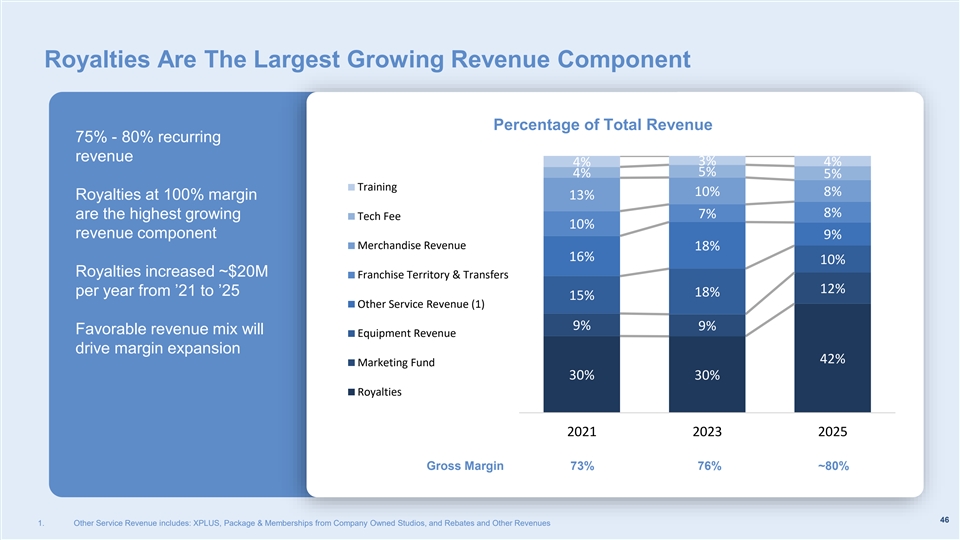
Task: Click the Merchandise Revenue legend label
Action: pos(411,246)
